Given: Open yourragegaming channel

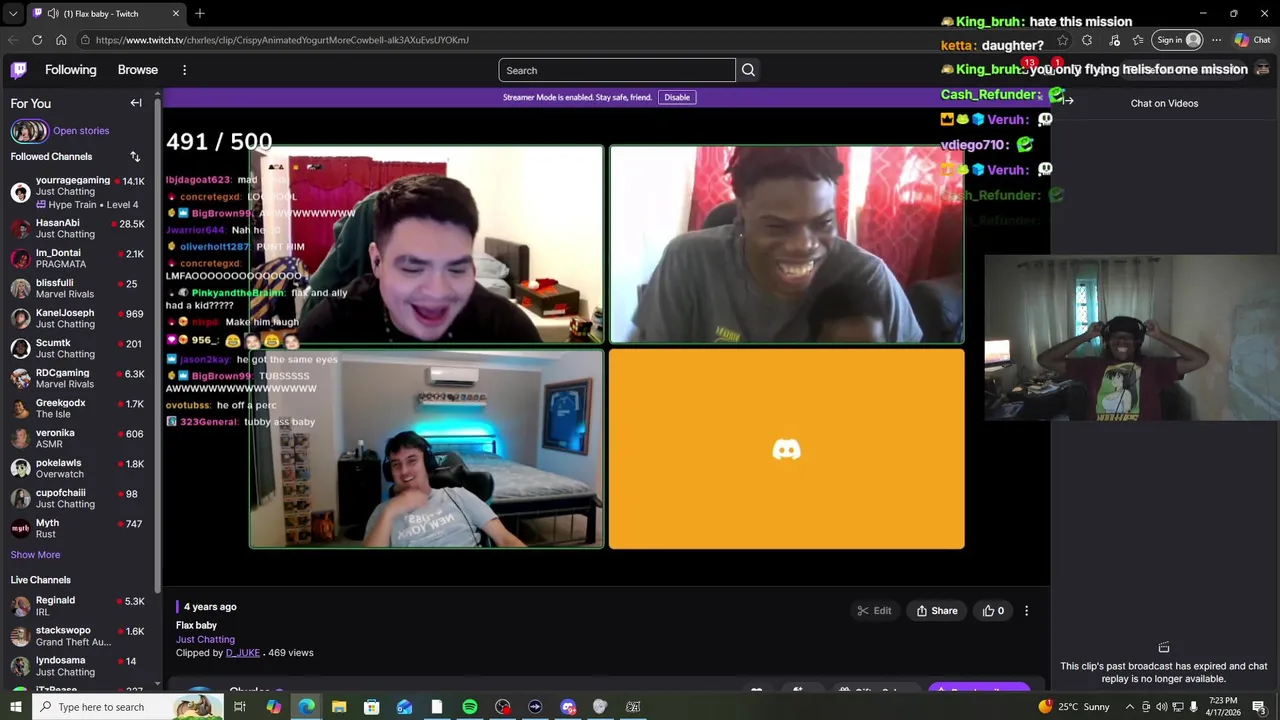Looking at the screenshot, I should 78,192.
